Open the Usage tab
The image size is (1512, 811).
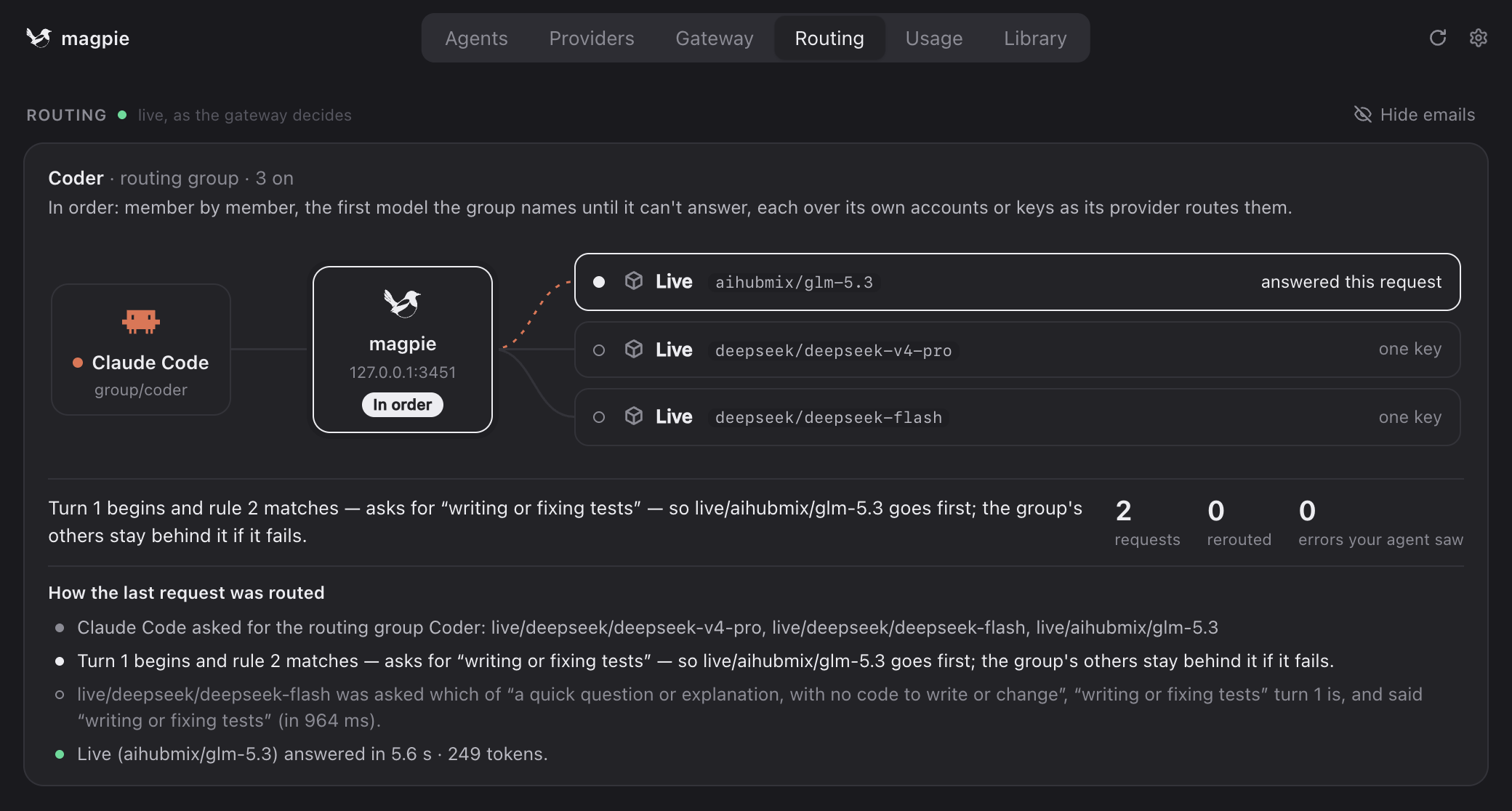[934, 38]
